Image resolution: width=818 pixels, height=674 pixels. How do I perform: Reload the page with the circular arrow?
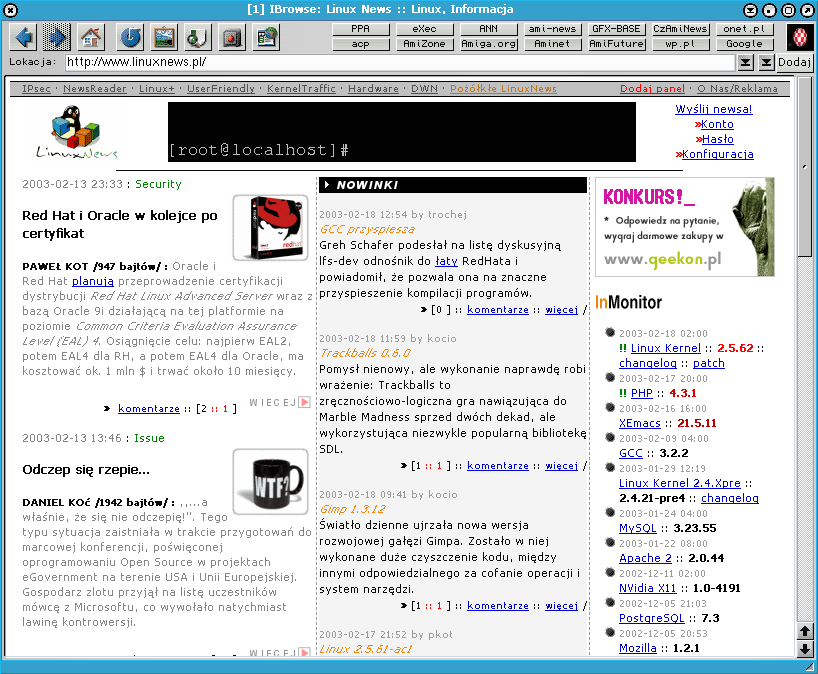click(x=129, y=37)
